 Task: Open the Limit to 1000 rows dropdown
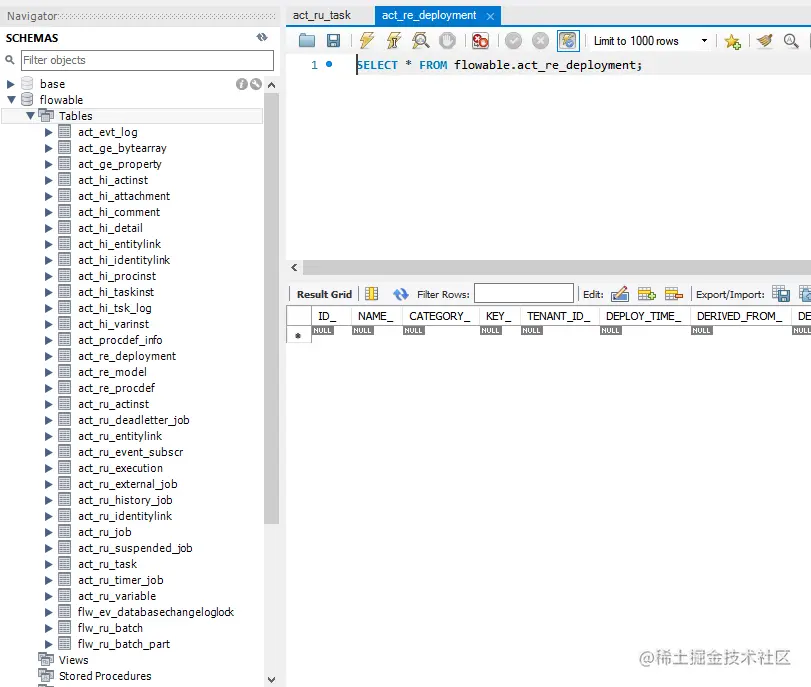706,40
